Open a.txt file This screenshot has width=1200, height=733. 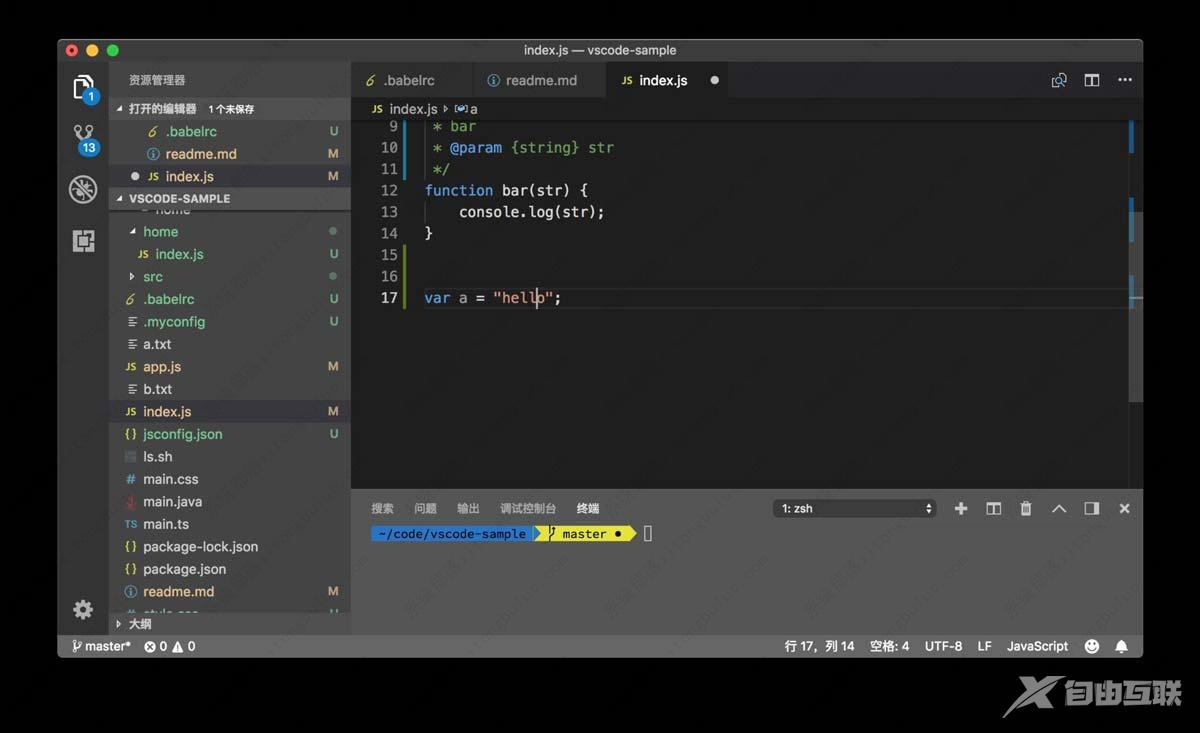229,344
